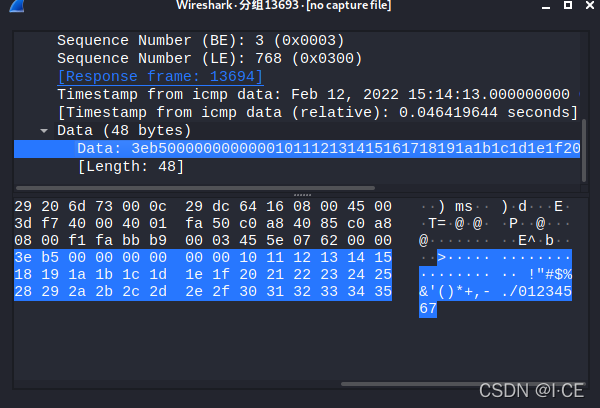Click hex byte 3e starting the highlighted data
The width and height of the screenshot is (600, 408).
[23, 258]
